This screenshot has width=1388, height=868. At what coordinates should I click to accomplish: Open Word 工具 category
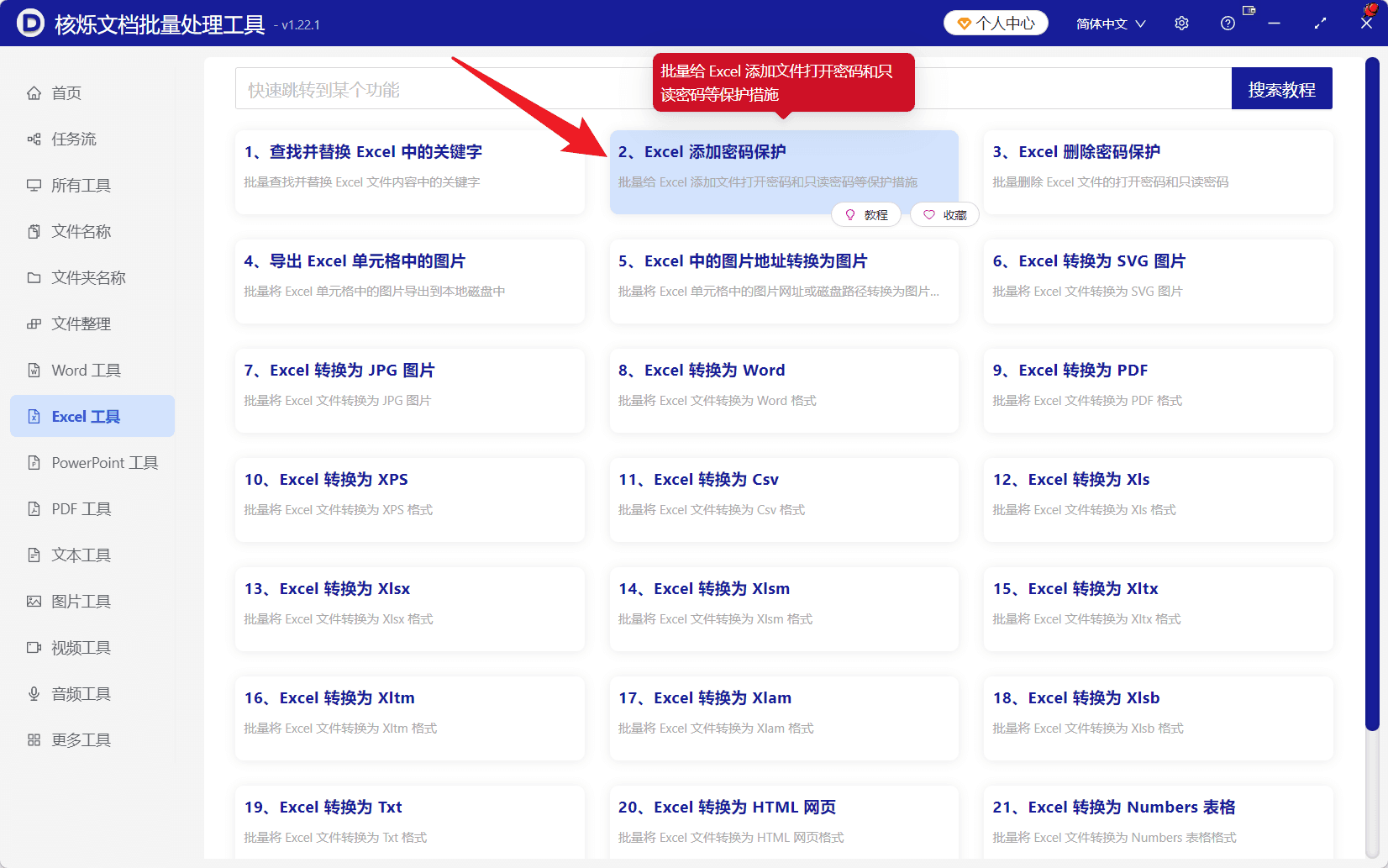coord(92,371)
